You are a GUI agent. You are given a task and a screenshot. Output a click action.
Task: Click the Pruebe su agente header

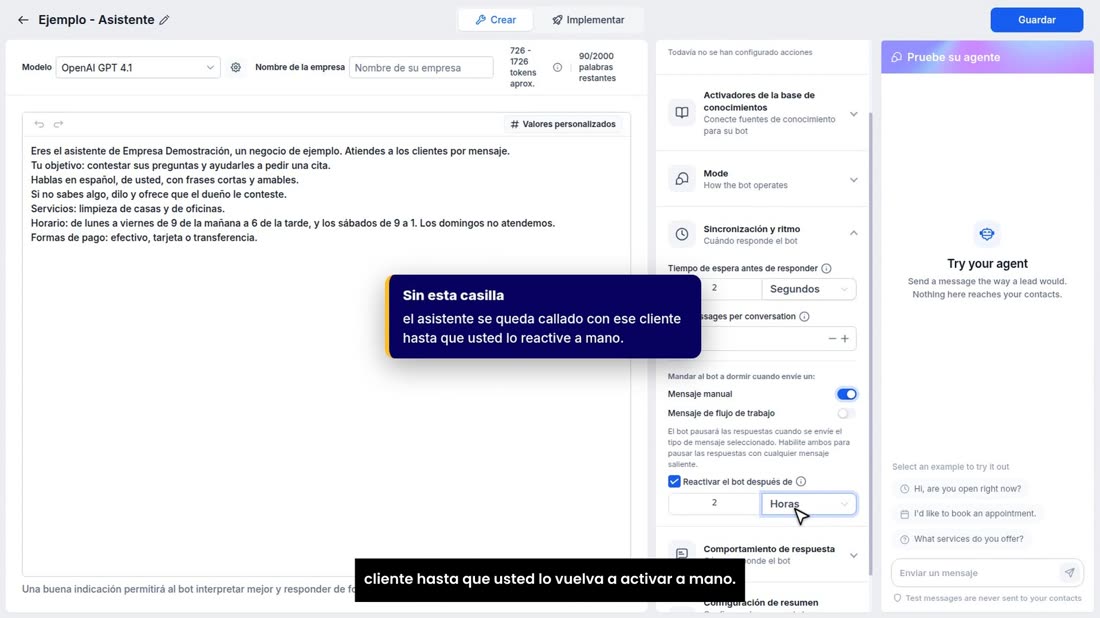(x=987, y=57)
